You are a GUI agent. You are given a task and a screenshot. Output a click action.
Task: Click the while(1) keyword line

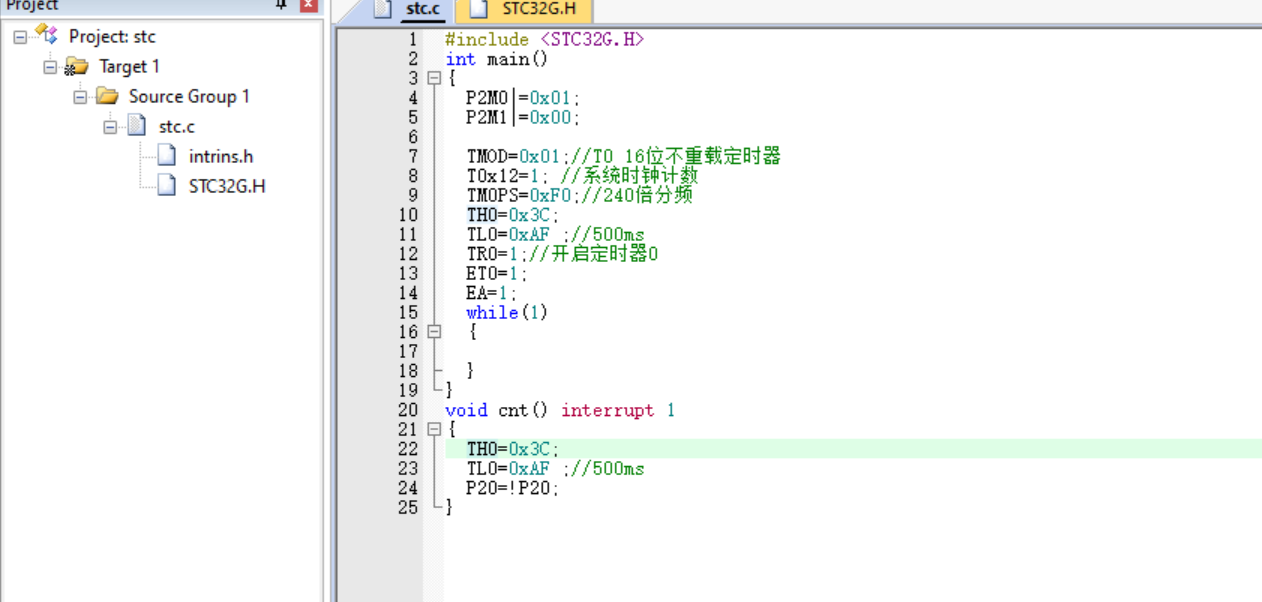[507, 312]
